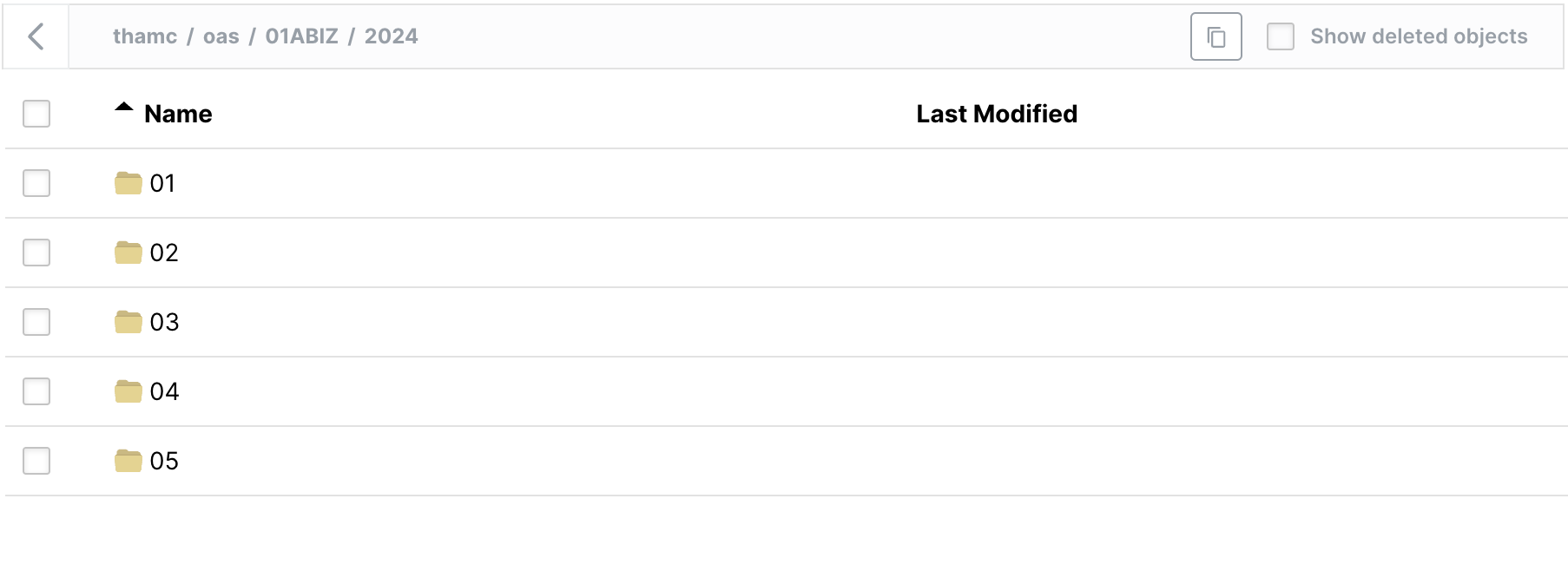
Task: Enable Show deleted objects checkbox
Action: point(1281,36)
